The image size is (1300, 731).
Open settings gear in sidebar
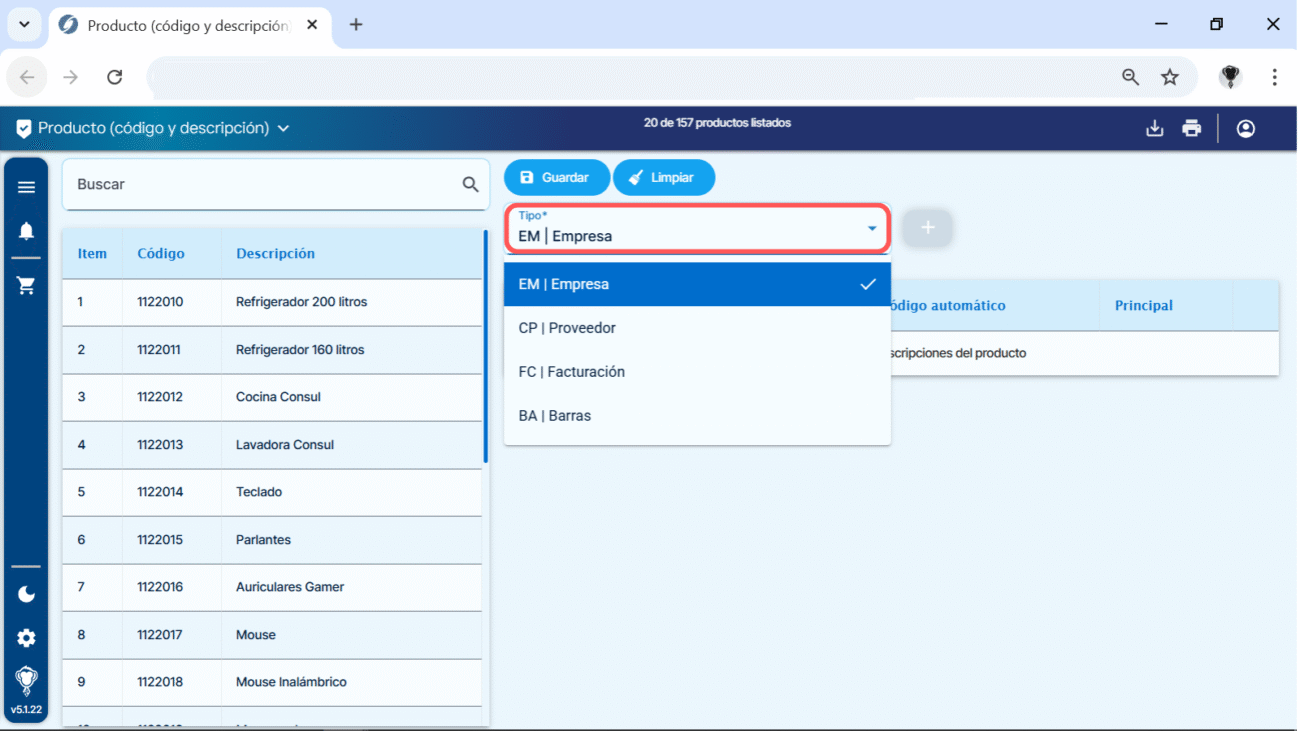[26, 638]
